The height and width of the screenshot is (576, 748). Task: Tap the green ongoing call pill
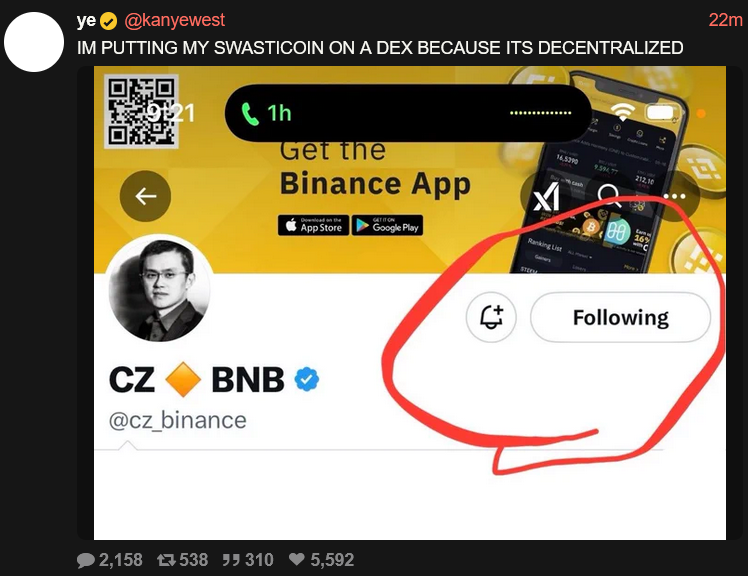pyautogui.click(x=408, y=113)
